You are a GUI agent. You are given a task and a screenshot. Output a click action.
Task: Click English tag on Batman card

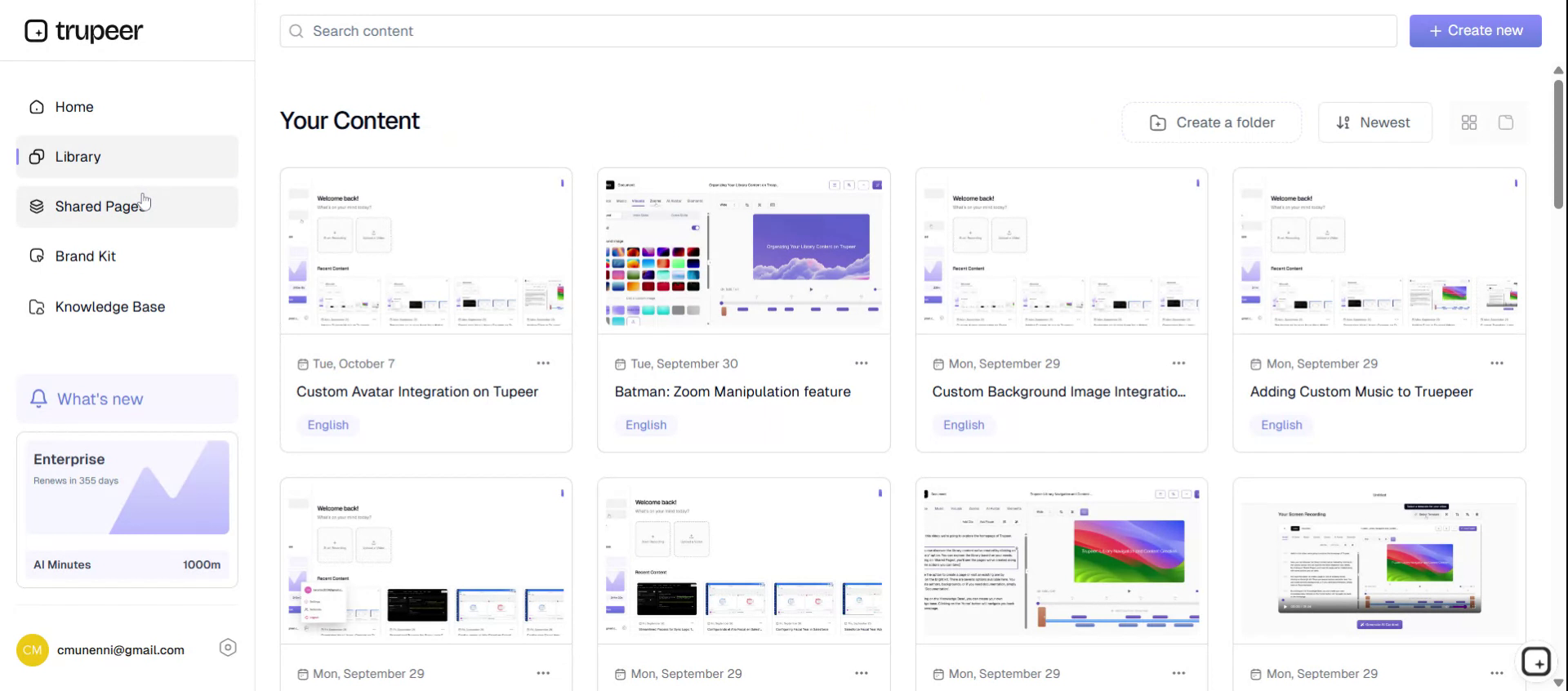(646, 425)
